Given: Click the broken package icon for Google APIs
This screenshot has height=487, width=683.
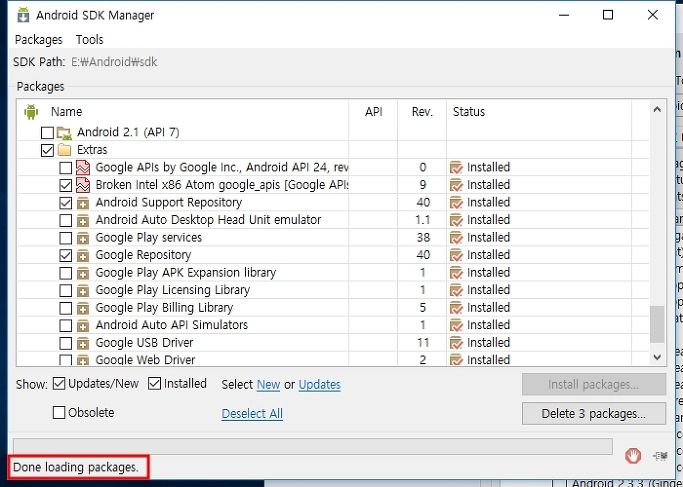Looking at the screenshot, I should (83, 167).
